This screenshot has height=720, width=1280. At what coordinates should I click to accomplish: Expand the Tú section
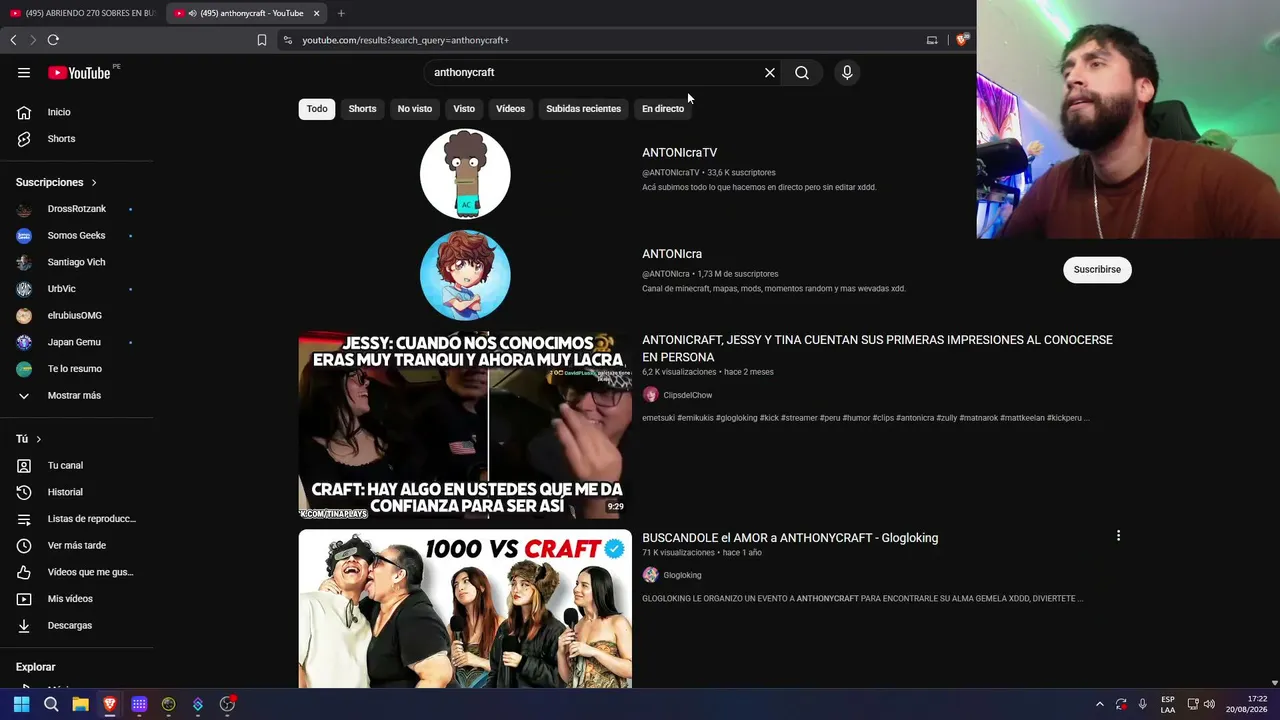[29, 439]
